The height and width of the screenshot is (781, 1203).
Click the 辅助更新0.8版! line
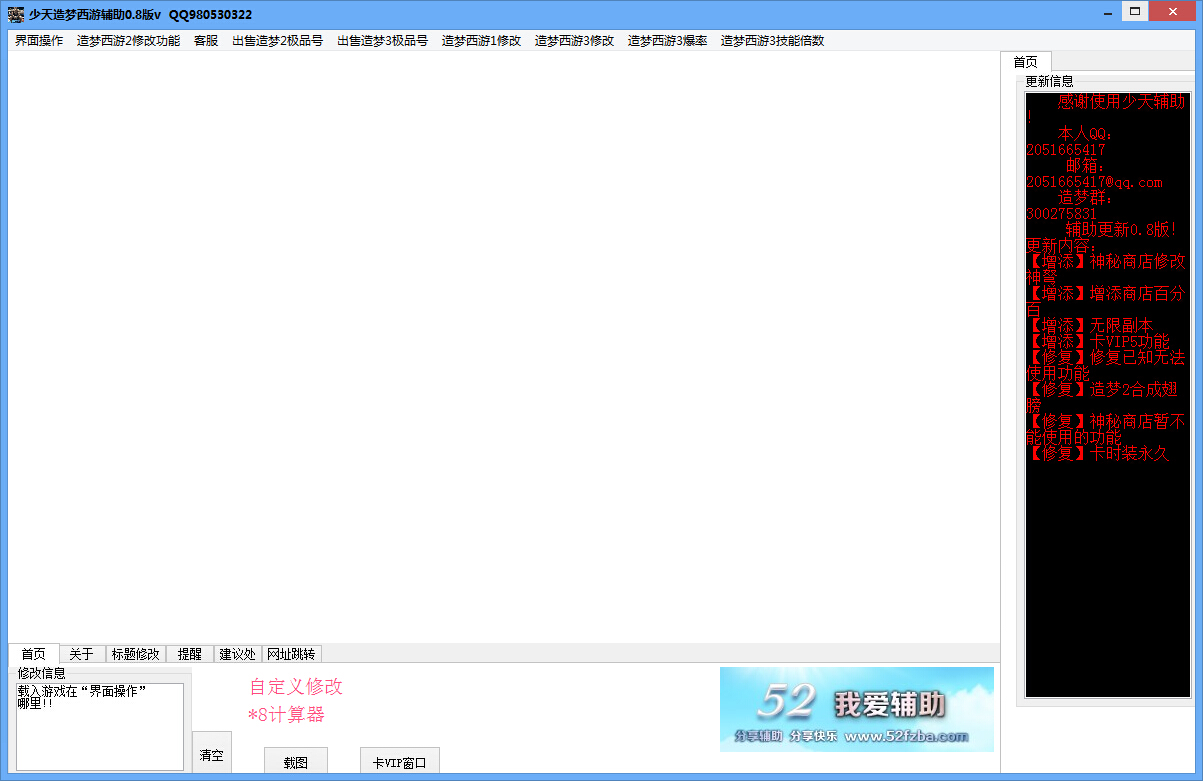click(x=1121, y=230)
